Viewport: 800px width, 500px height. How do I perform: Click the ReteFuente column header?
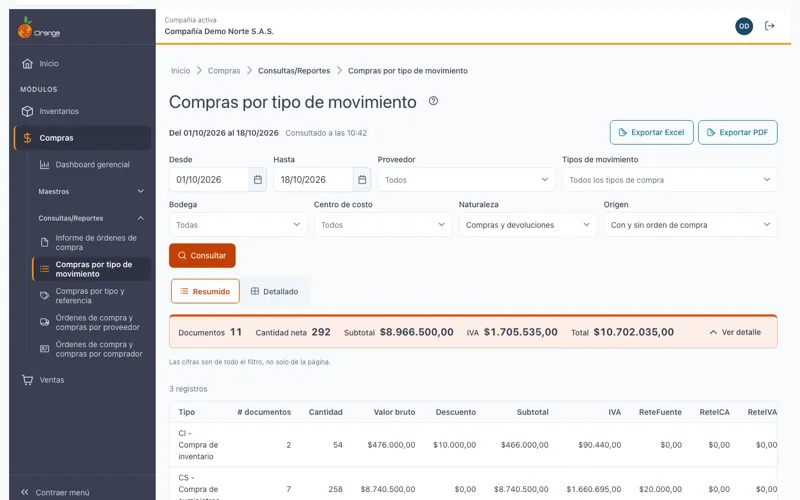(660, 412)
